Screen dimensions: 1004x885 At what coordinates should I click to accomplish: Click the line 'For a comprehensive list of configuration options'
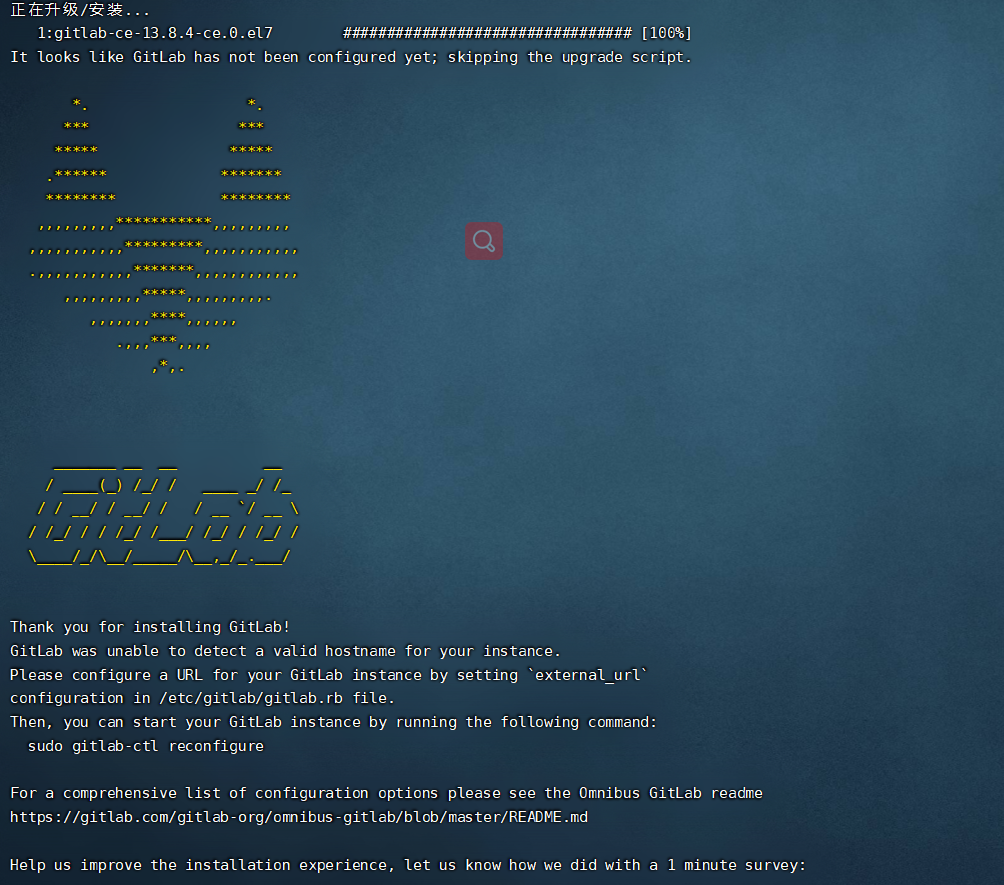(x=386, y=793)
